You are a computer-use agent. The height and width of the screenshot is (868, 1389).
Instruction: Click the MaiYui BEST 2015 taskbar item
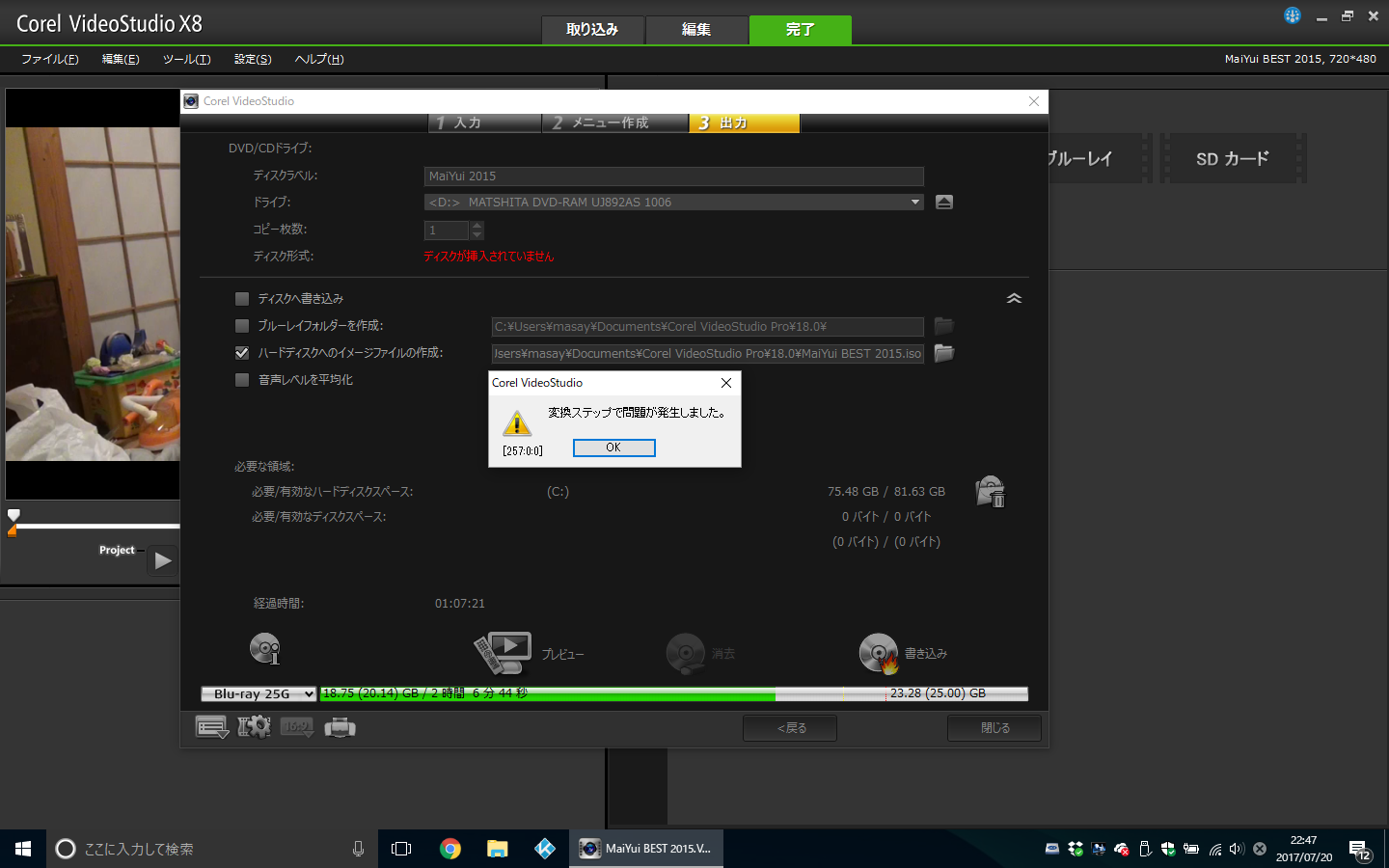(x=646, y=849)
